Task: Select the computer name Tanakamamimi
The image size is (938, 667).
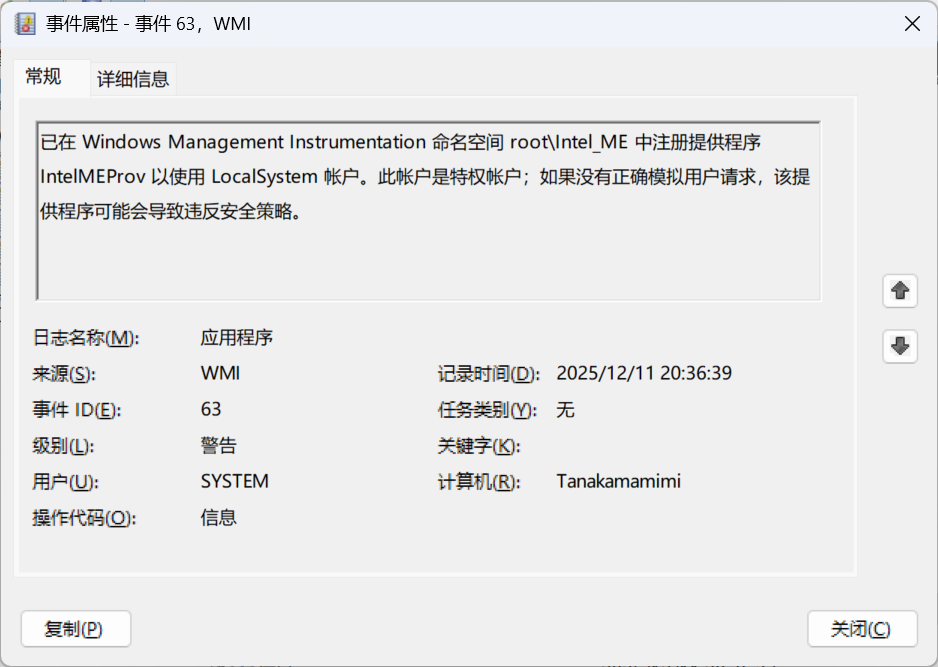Action: tap(619, 482)
